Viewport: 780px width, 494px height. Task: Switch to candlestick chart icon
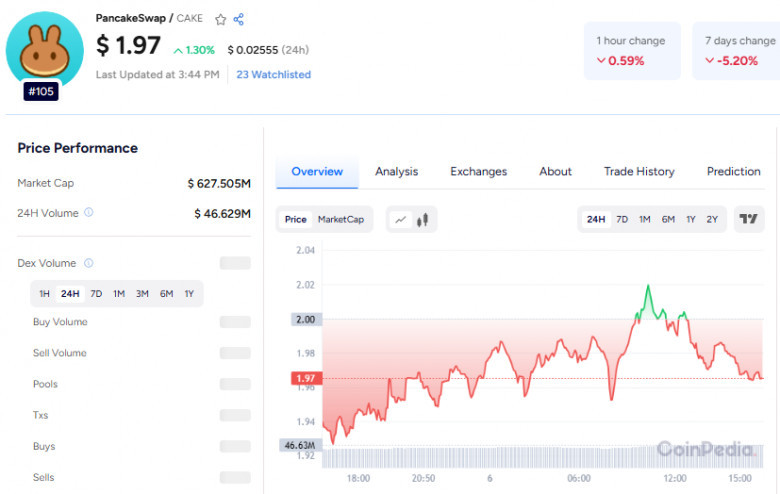point(422,219)
